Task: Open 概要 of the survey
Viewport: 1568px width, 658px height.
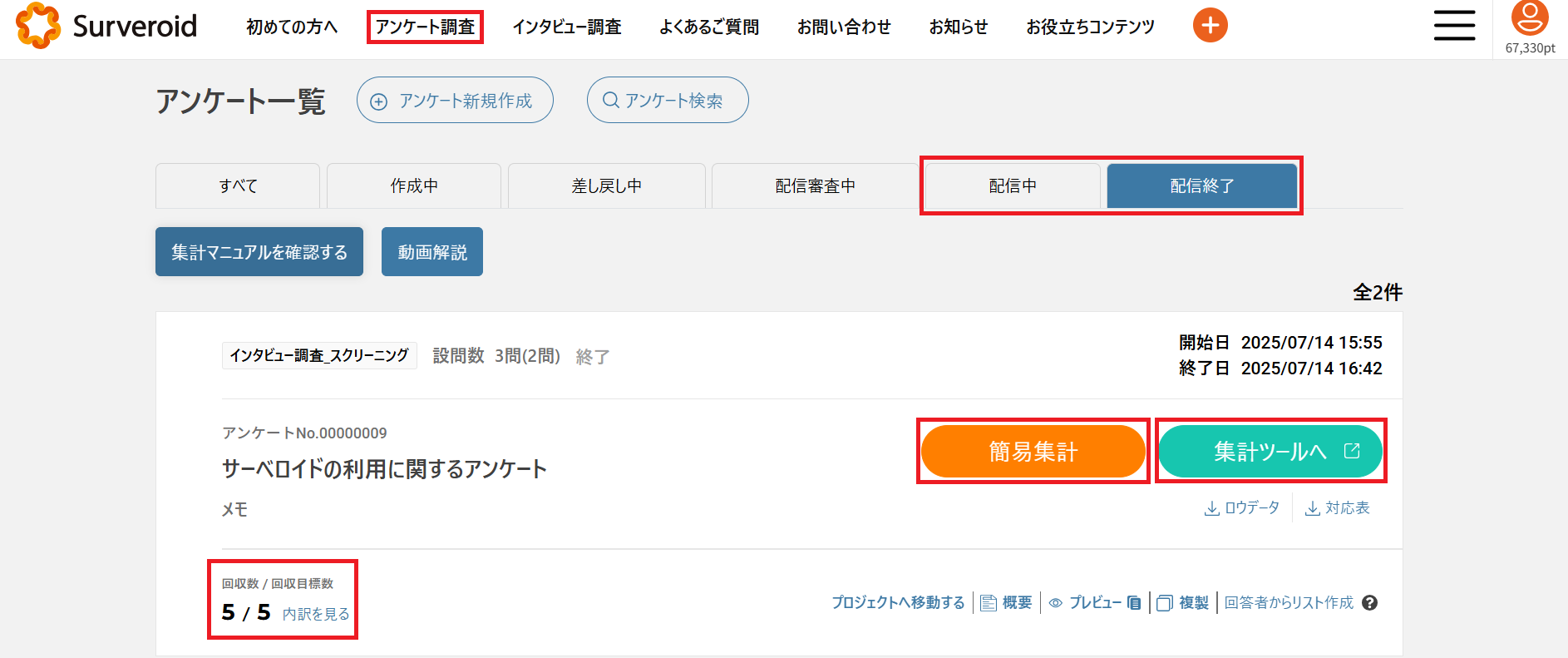Action: (1007, 603)
